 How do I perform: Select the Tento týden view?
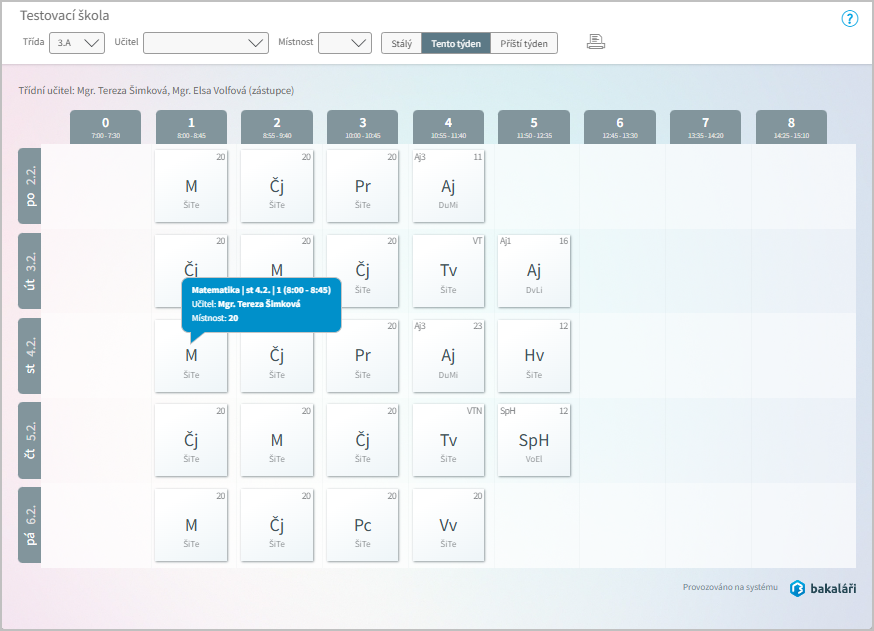pos(455,43)
